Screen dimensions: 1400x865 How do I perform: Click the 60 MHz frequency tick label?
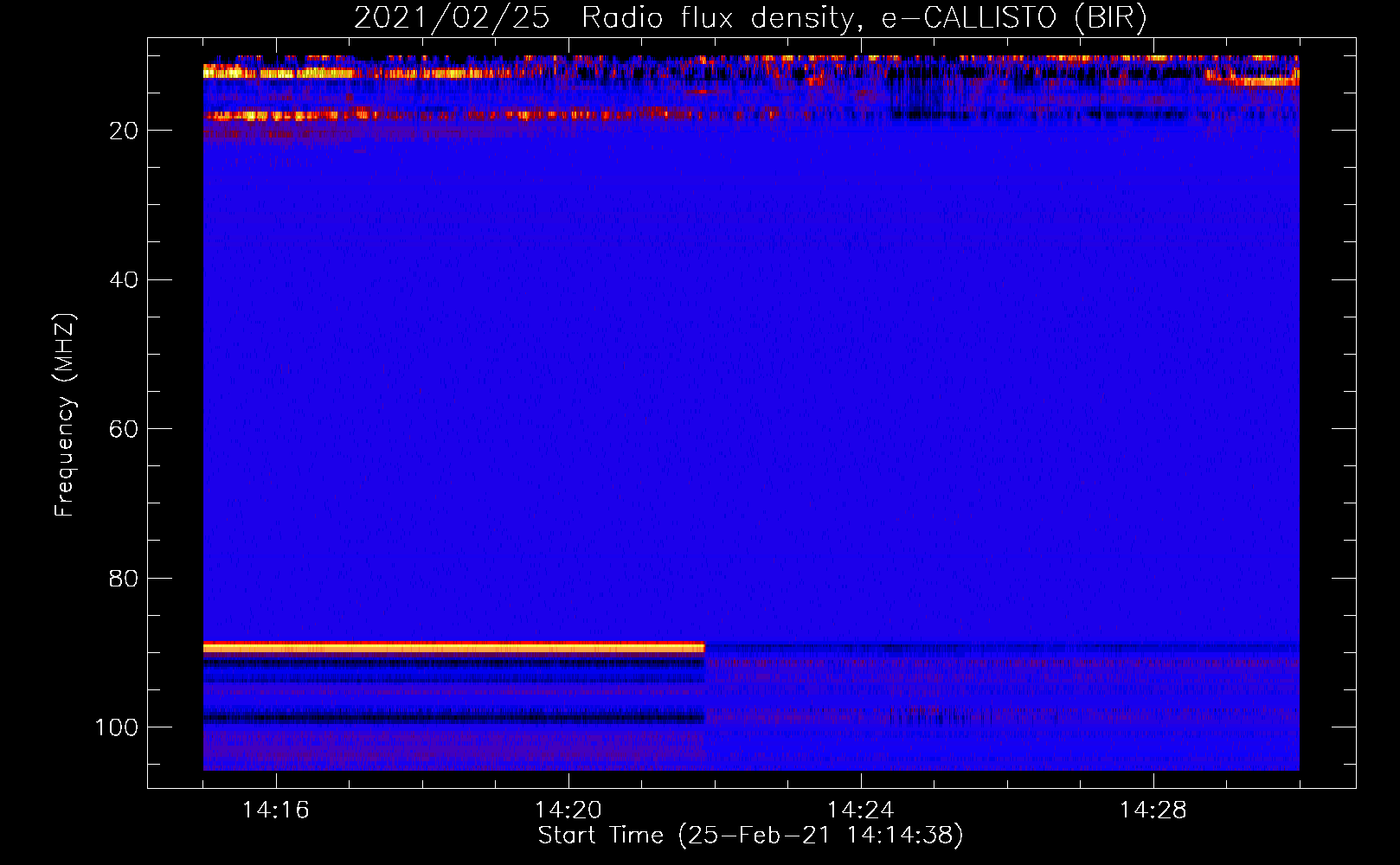[124, 429]
